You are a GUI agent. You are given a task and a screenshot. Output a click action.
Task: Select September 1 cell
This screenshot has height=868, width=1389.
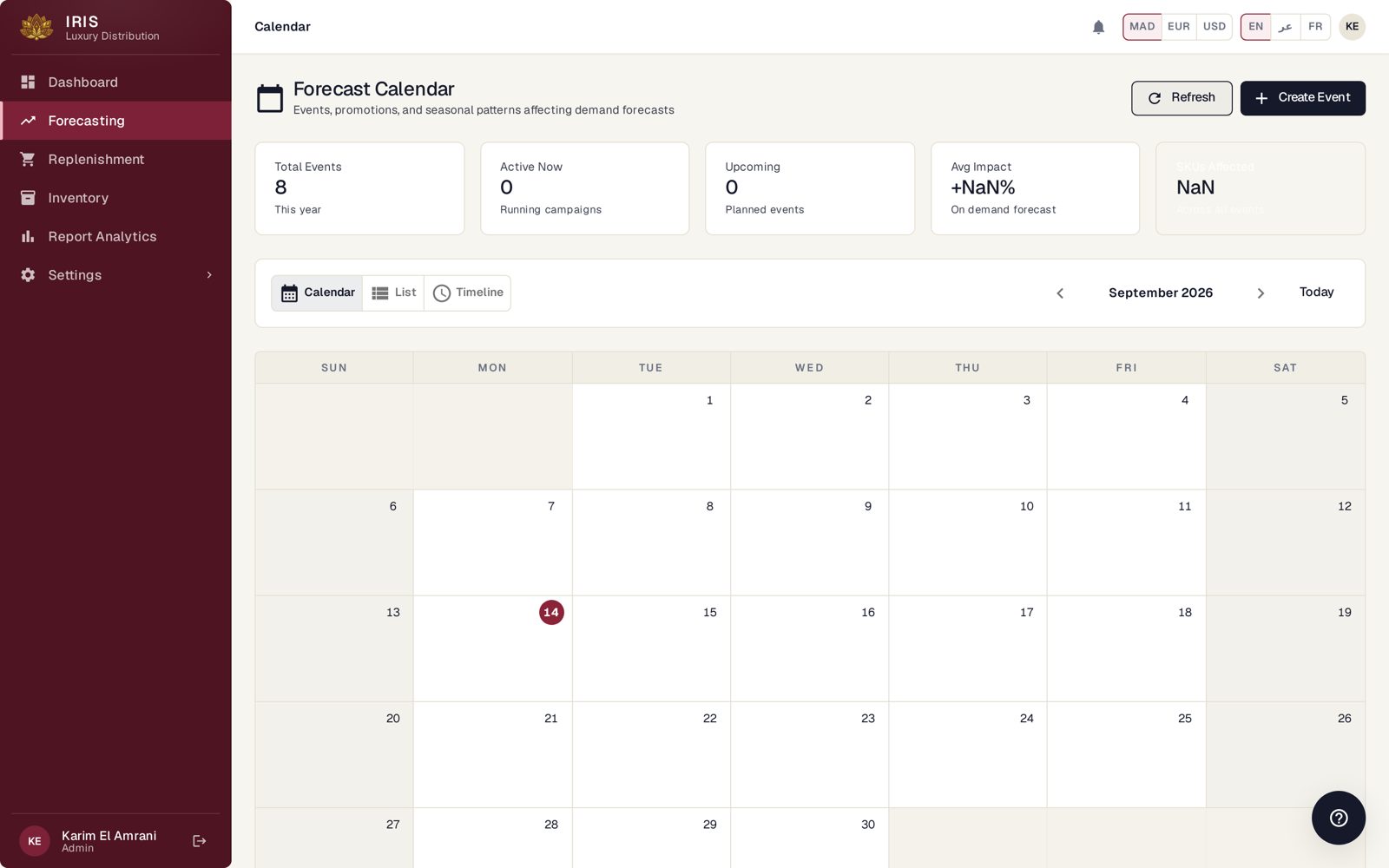(651, 437)
